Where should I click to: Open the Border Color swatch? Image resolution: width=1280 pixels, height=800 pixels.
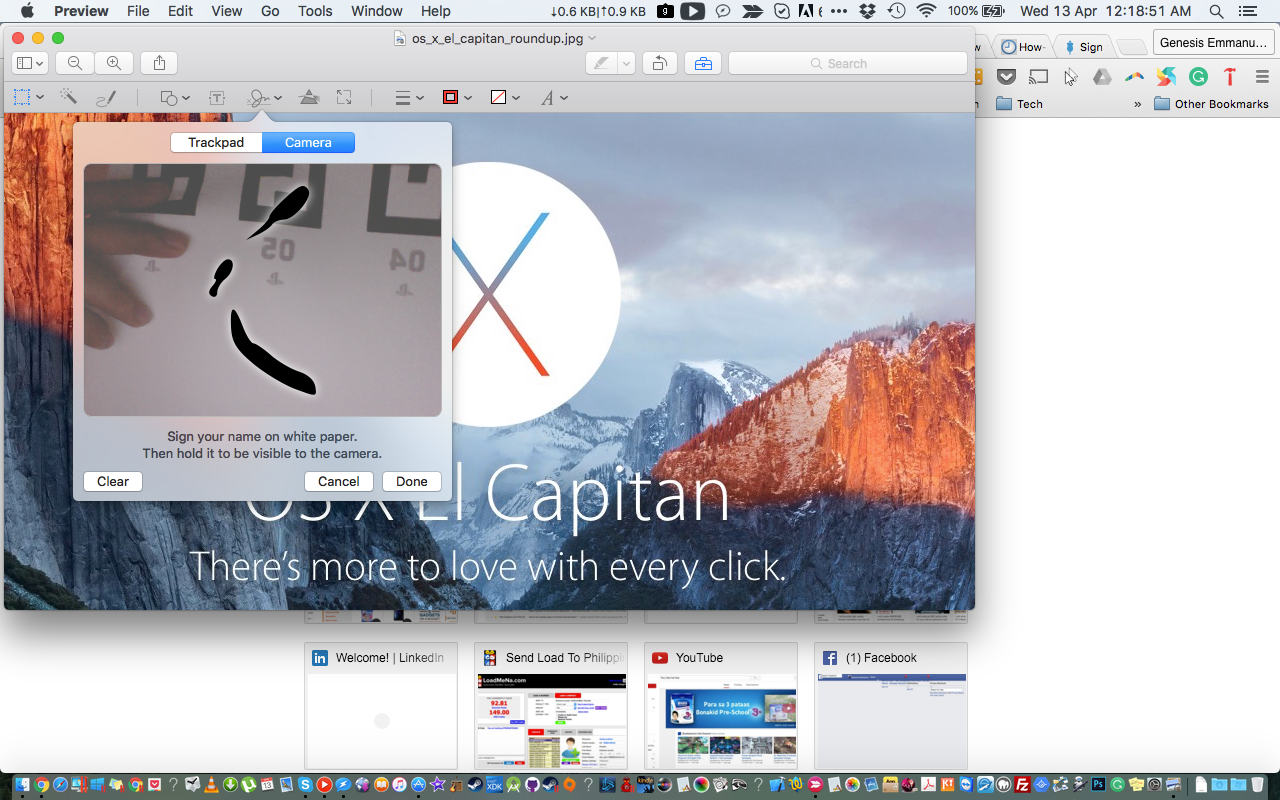[x=456, y=97]
